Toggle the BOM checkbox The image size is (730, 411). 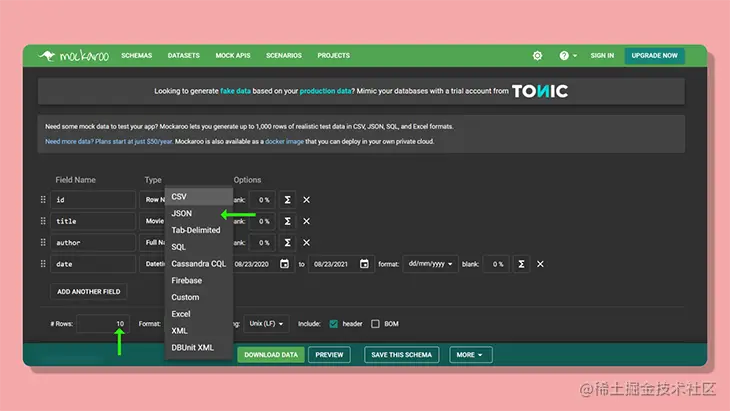375,323
